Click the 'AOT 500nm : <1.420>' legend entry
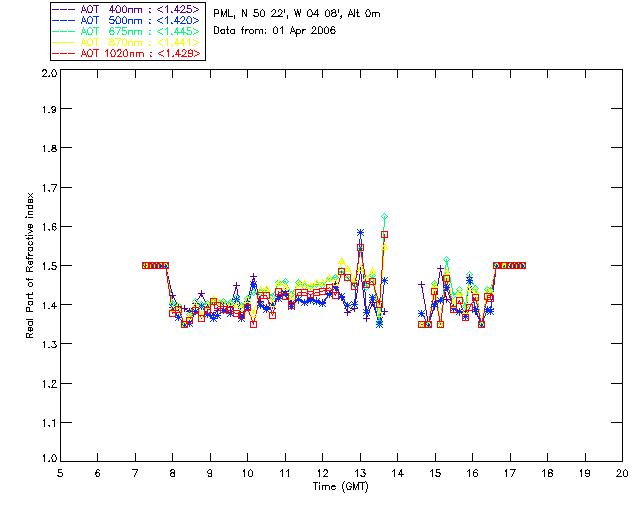Image resolution: width=640 pixels, height=512 pixels. (x=126, y=20)
